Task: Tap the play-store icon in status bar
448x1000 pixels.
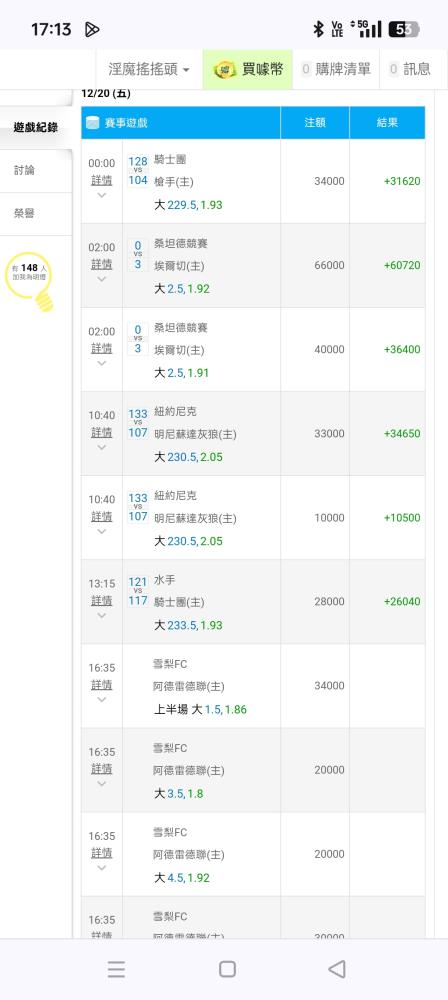Action: pos(91,29)
